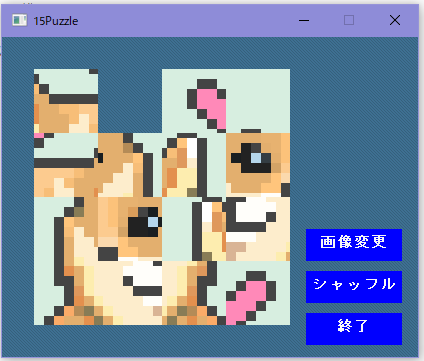The width and height of the screenshot is (424, 361).
Task: Slide the tile directly below the empty slot
Action: click(x=130, y=165)
